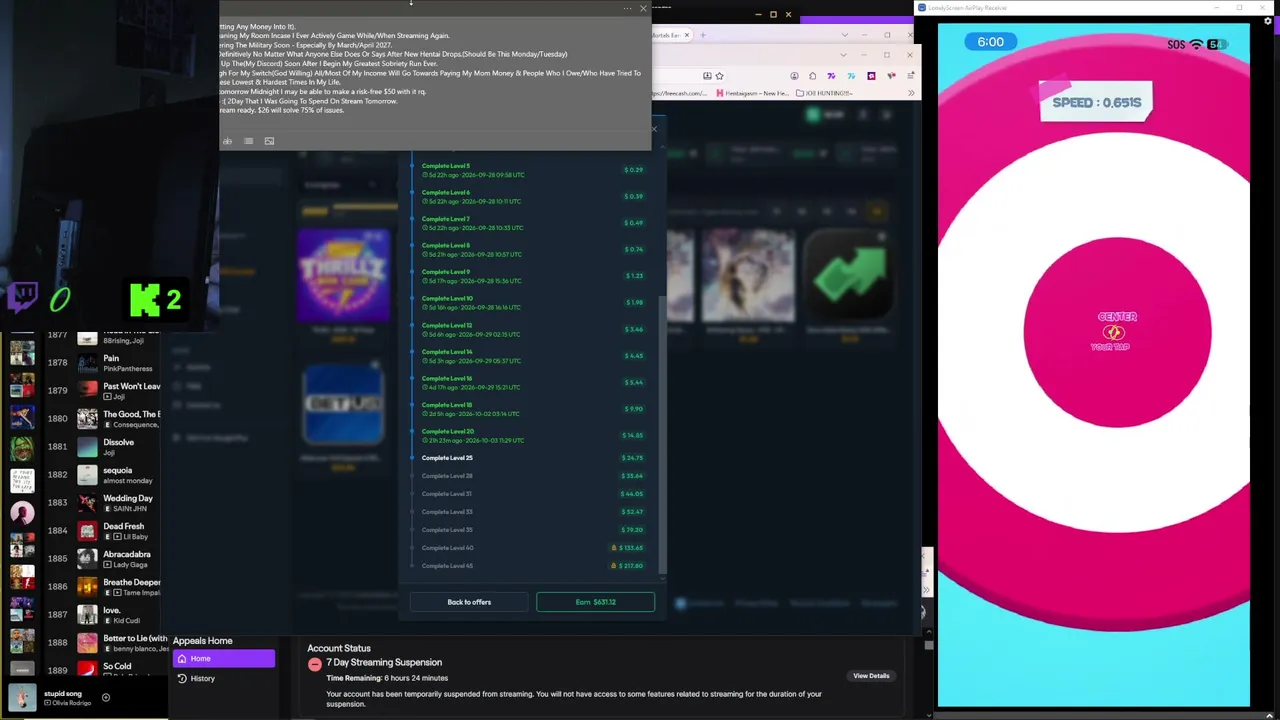Click the image icon in notes toolbar
Image resolution: width=1280 pixels, height=720 pixels.
pyautogui.click(x=269, y=141)
